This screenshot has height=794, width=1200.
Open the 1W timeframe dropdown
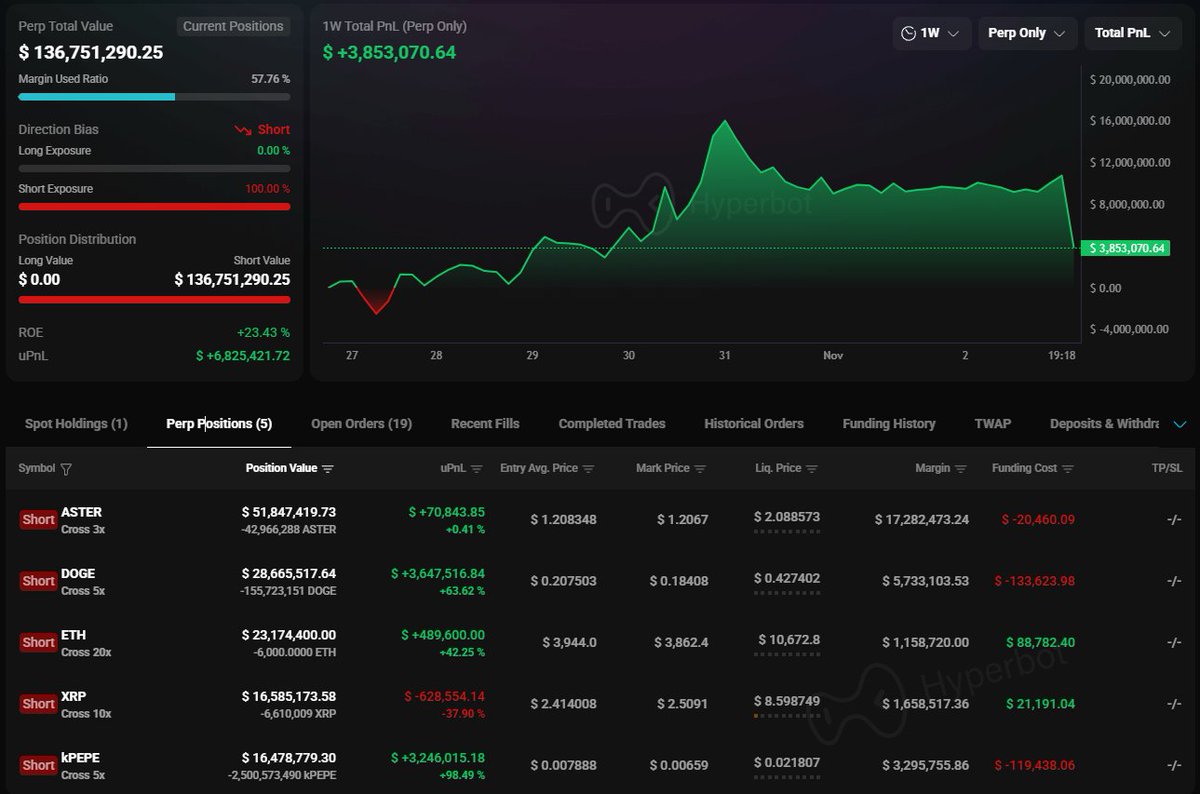coord(930,33)
